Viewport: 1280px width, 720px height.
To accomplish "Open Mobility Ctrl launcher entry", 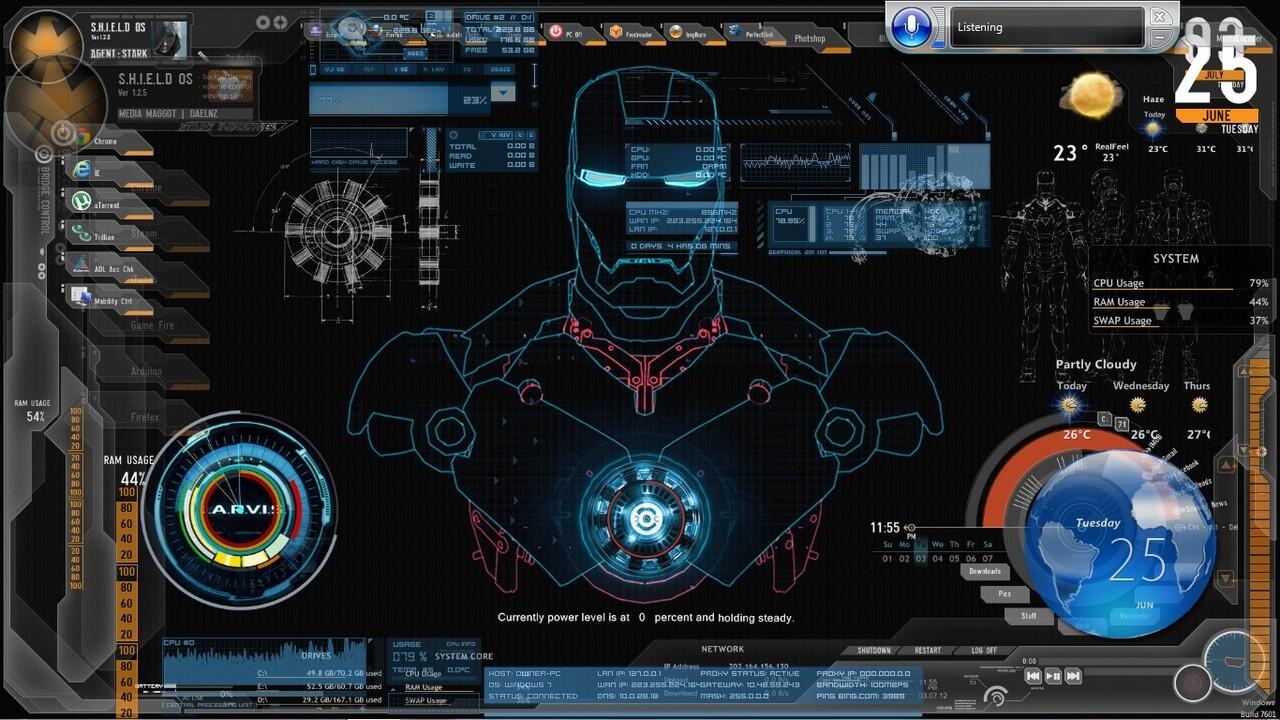I will pyautogui.click(x=110, y=300).
